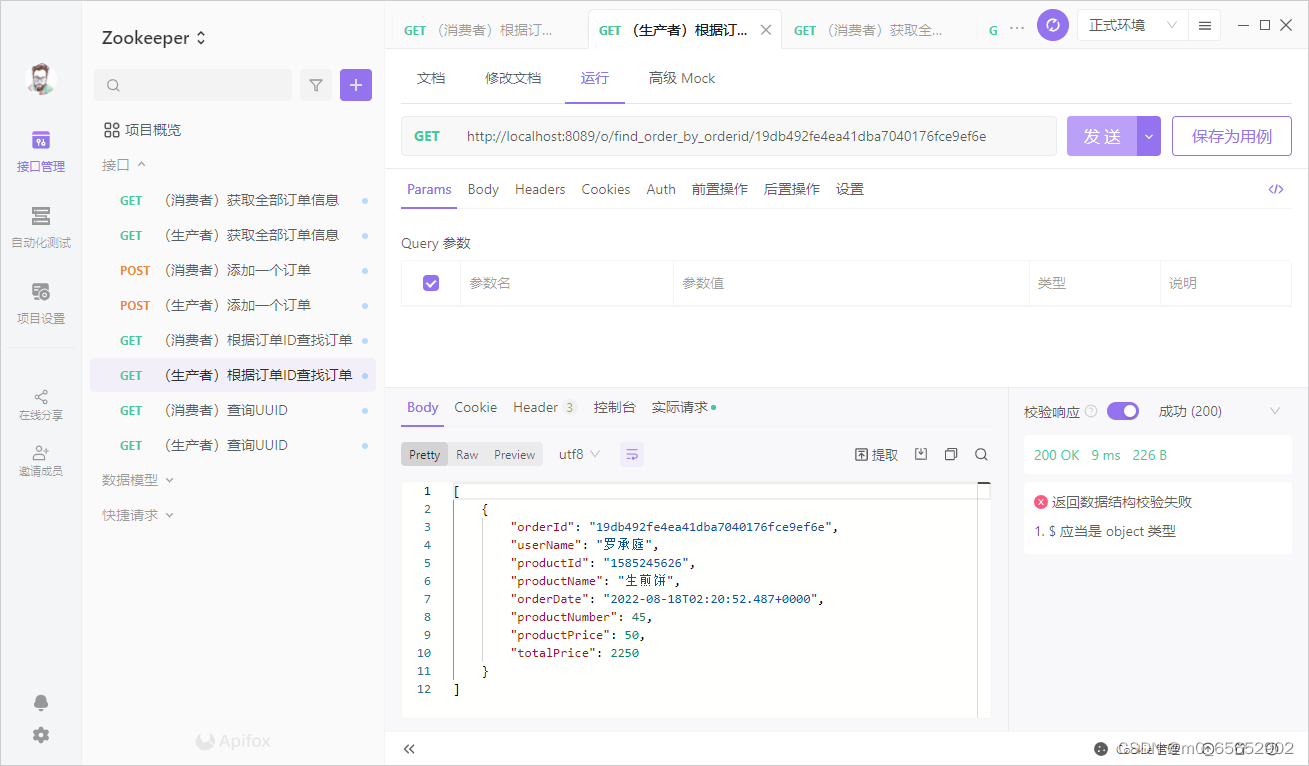The image size is (1309, 766).
Task: Open the 自动化测试 sidebar section
Action: point(40,227)
